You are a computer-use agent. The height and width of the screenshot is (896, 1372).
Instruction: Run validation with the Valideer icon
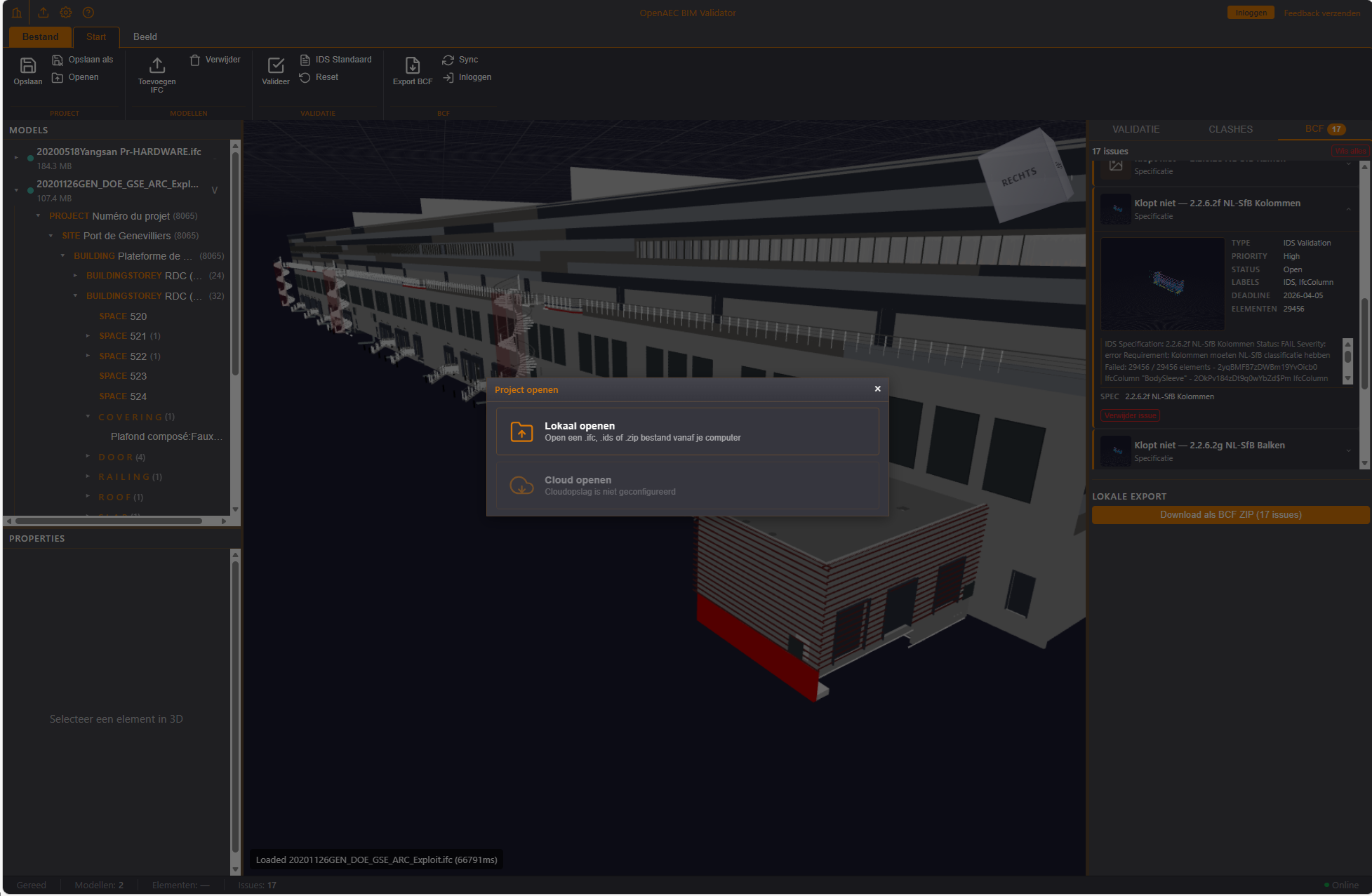coord(275,70)
